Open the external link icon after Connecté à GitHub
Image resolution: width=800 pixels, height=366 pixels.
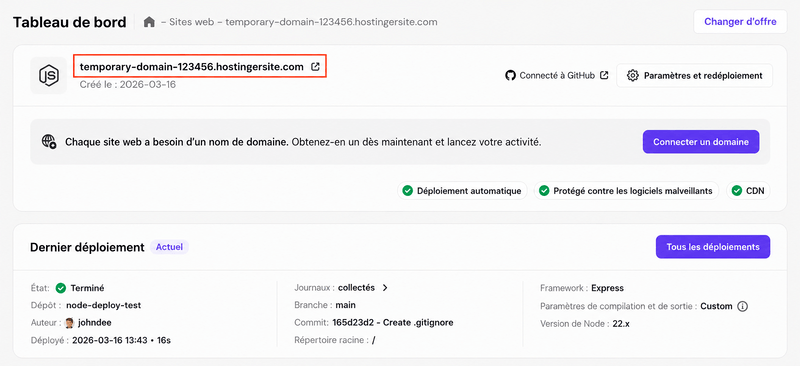(604, 76)
